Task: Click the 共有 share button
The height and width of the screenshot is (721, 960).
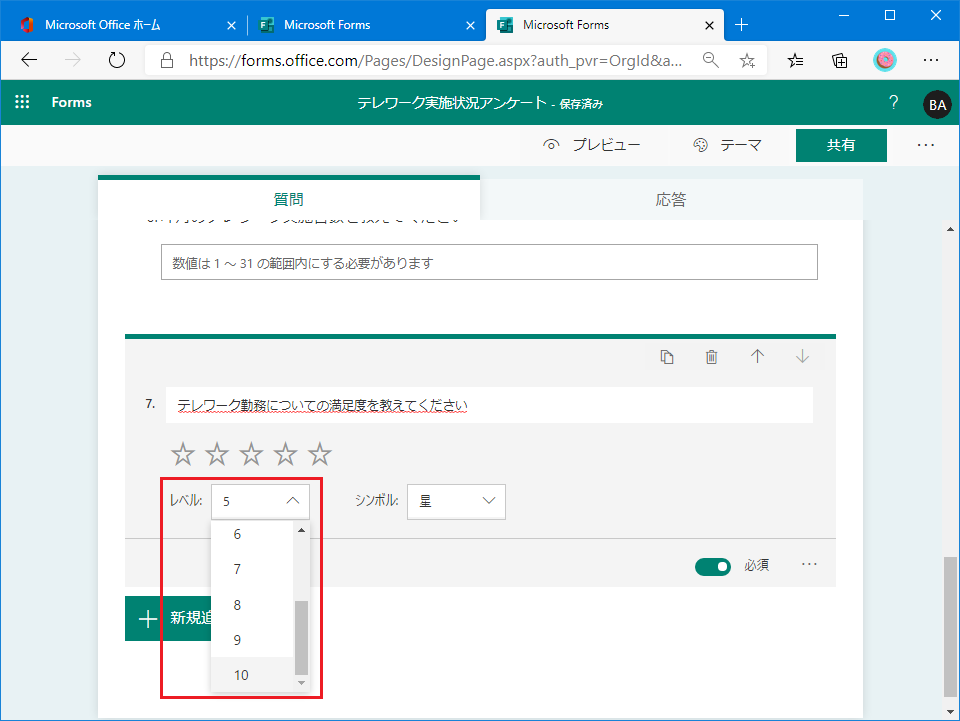Action: tap(841, 145)
